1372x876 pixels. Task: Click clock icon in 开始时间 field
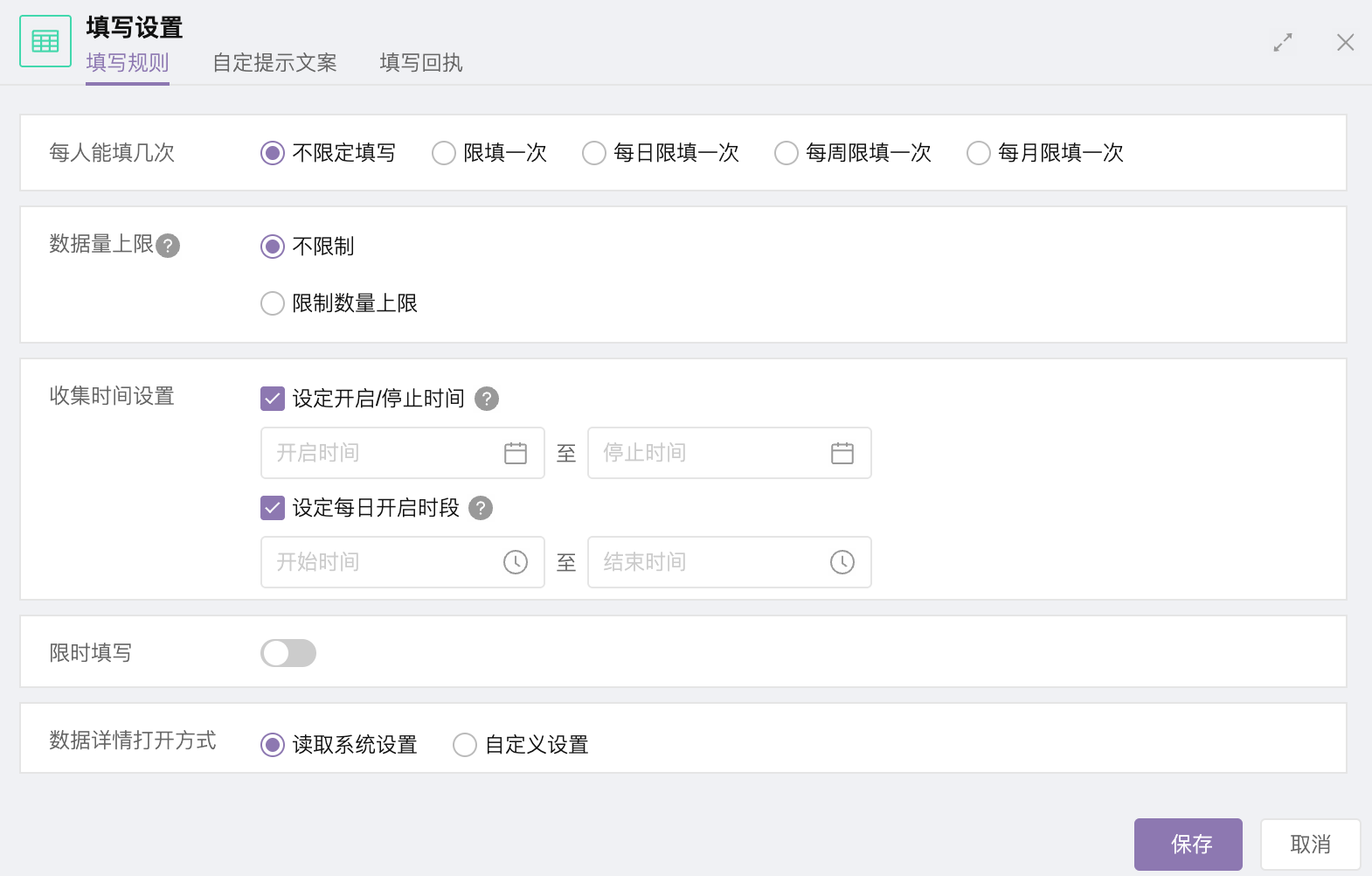pyautogui.click(x=516, y=562)
